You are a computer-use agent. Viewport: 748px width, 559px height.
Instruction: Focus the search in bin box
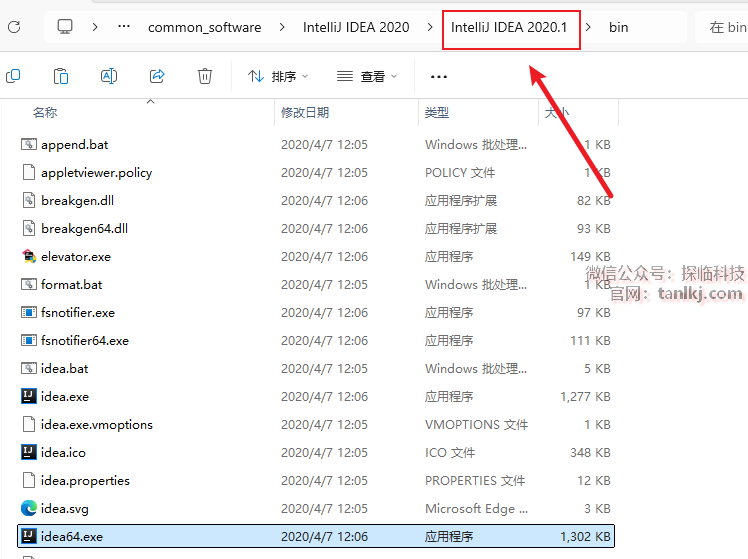point(721,27)
